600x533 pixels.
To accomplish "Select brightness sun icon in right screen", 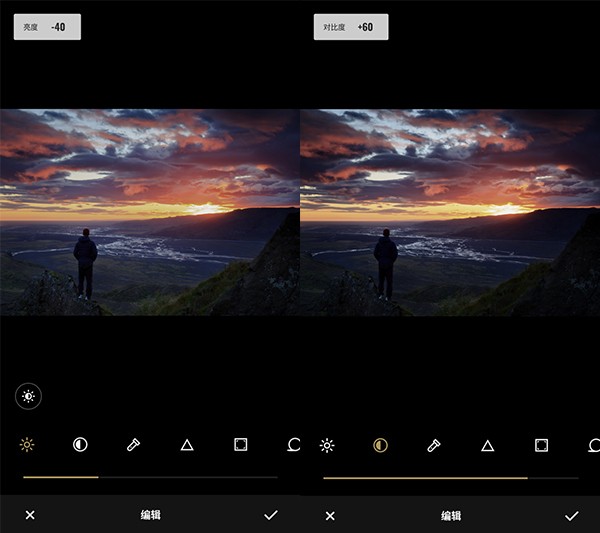I will 327,445.
